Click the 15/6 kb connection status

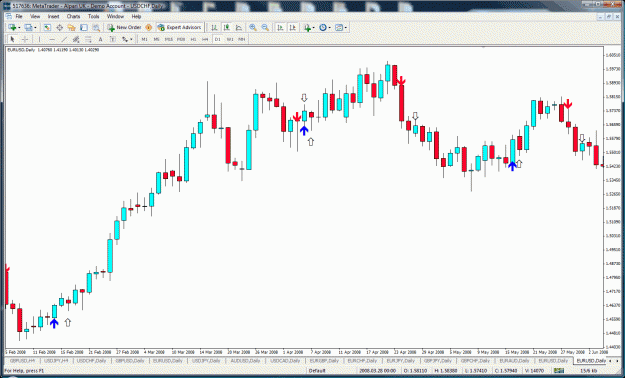tap(588, 371)
